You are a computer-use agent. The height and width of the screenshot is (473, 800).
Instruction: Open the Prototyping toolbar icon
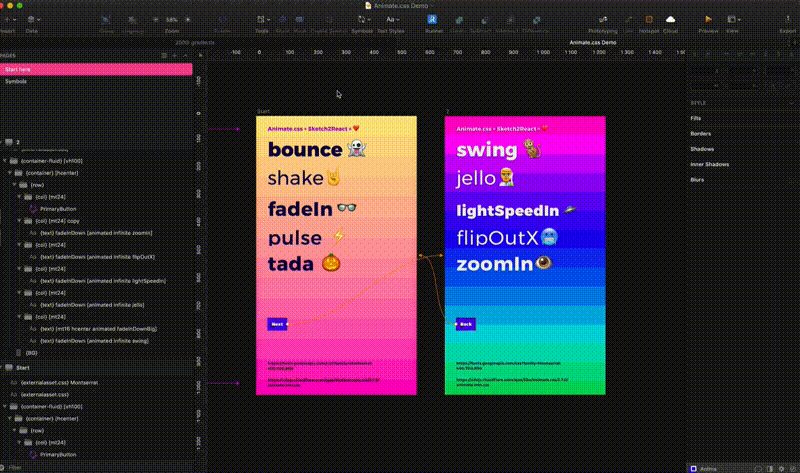tap(603, 19)
